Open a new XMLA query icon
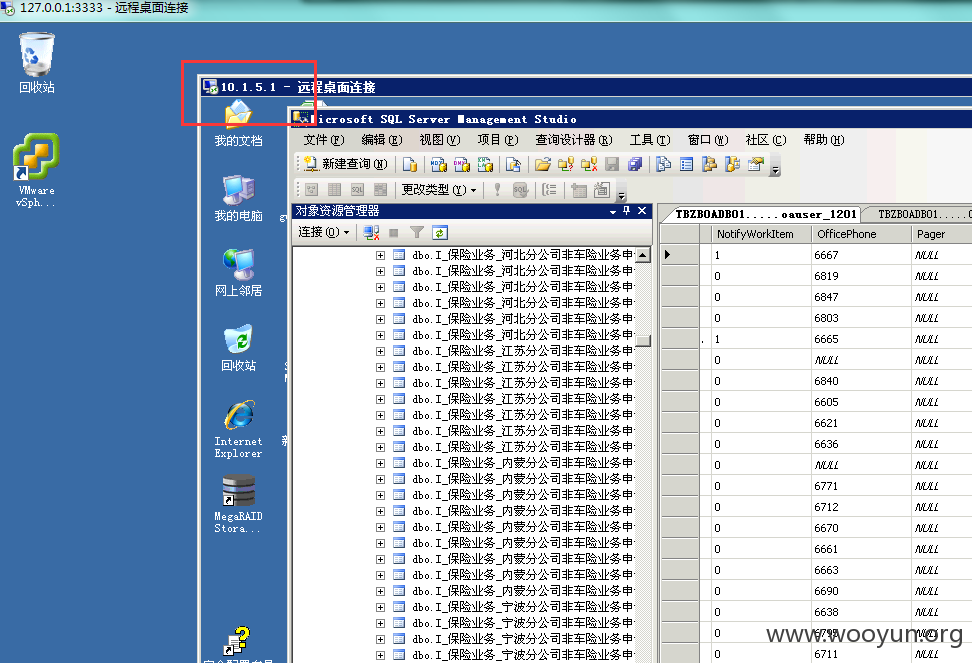Viewport: 972px width, 663px height. (x=485, y=164)
